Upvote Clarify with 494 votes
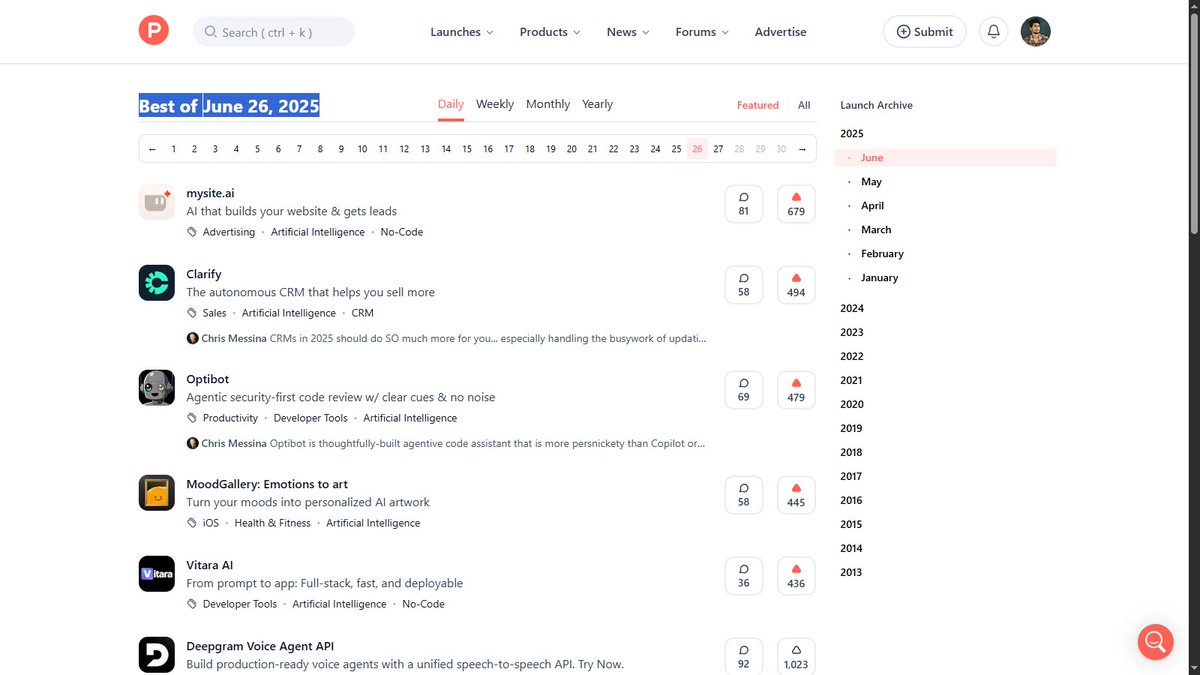 pyautogui.click(x=796, y=284)
